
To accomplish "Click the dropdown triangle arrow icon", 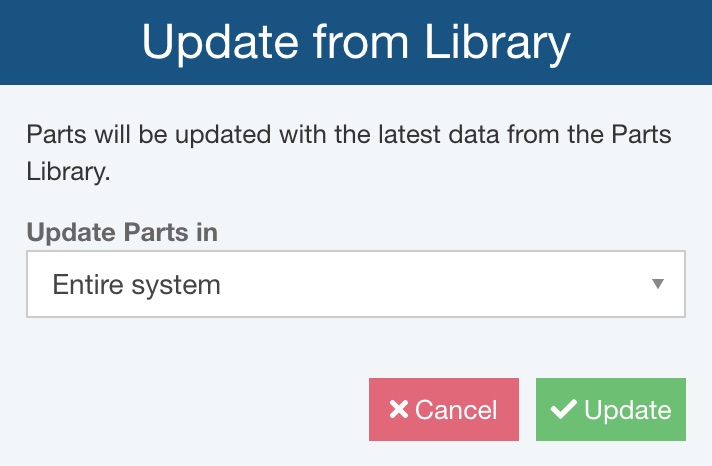I will [657, 284].
